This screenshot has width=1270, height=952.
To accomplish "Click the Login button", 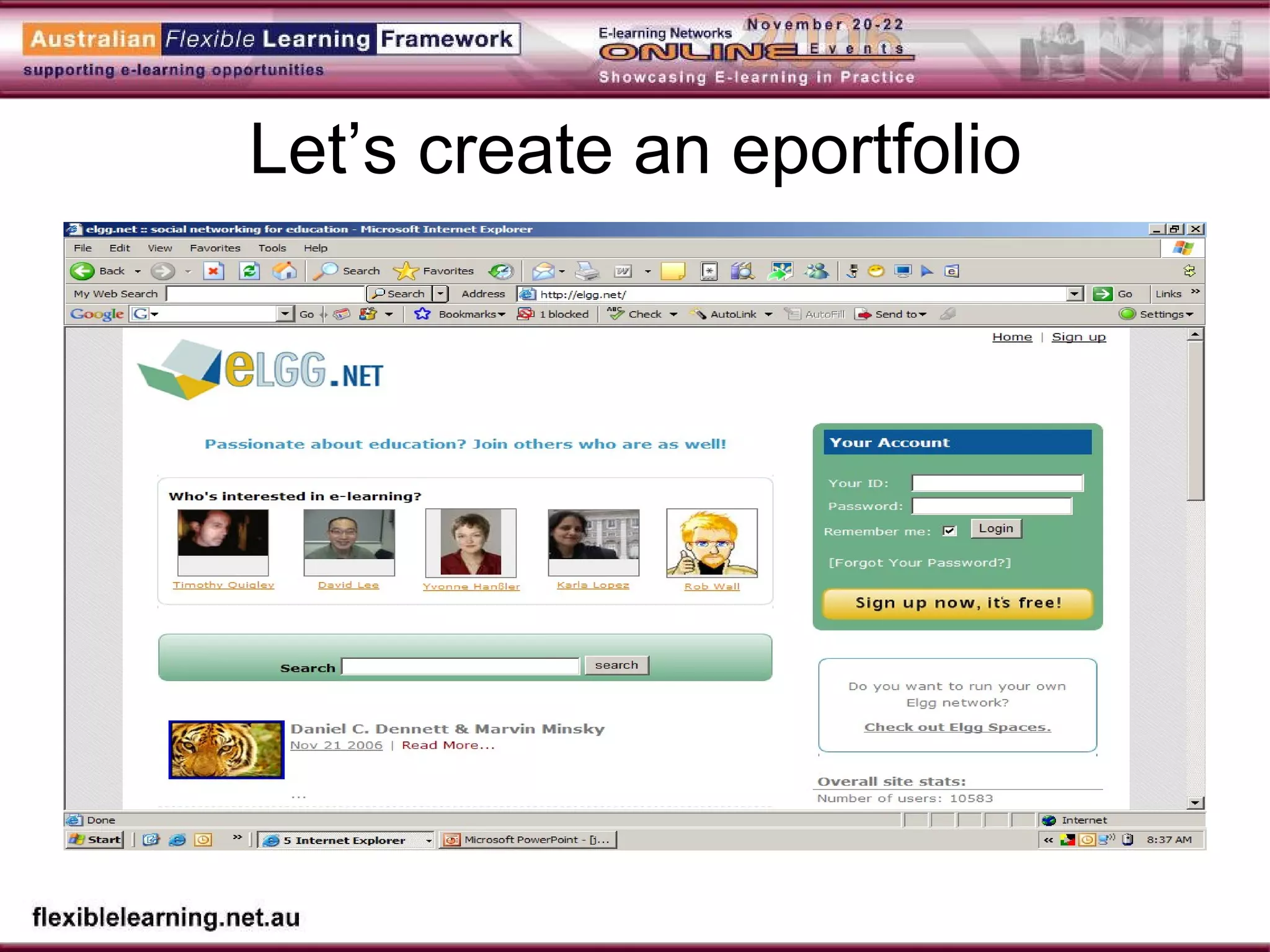I will tap(996, 529).
